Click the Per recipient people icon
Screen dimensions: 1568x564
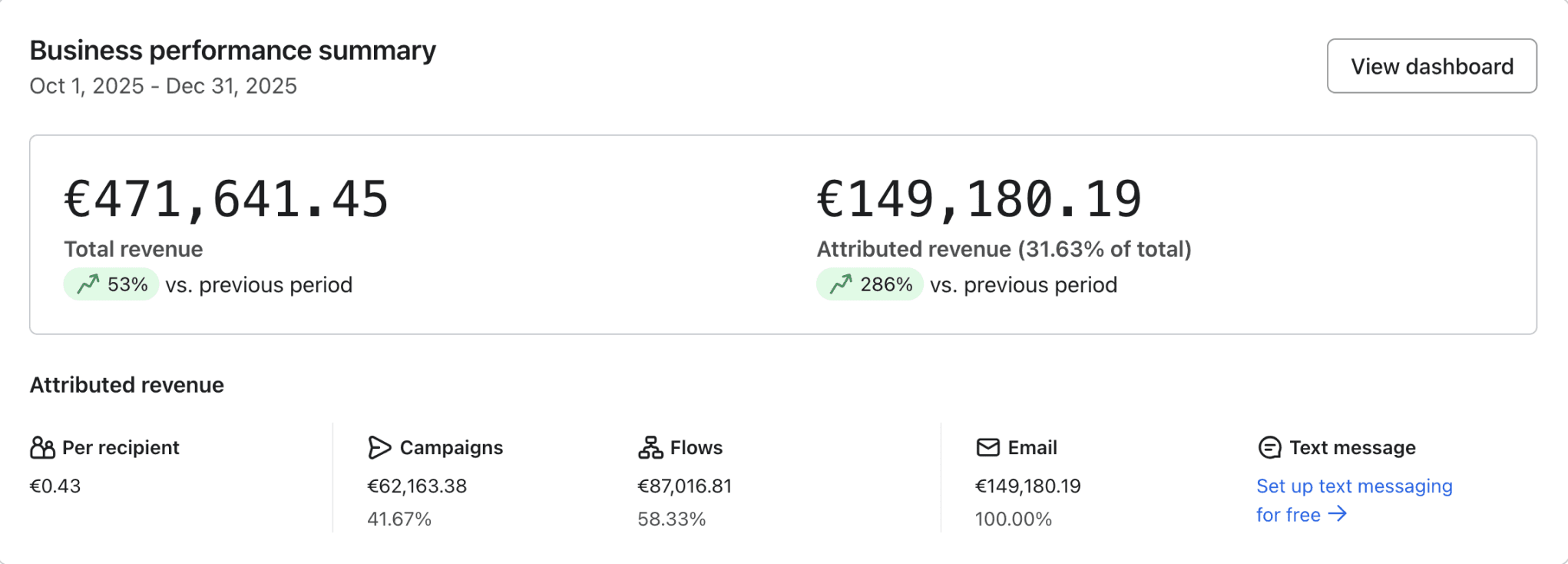tap(42, 447)
